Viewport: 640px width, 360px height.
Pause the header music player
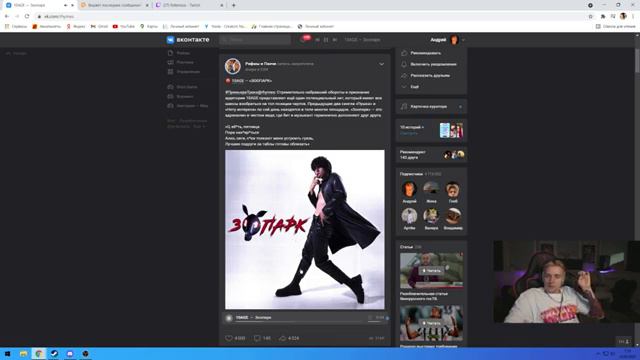tap(326, 40)
